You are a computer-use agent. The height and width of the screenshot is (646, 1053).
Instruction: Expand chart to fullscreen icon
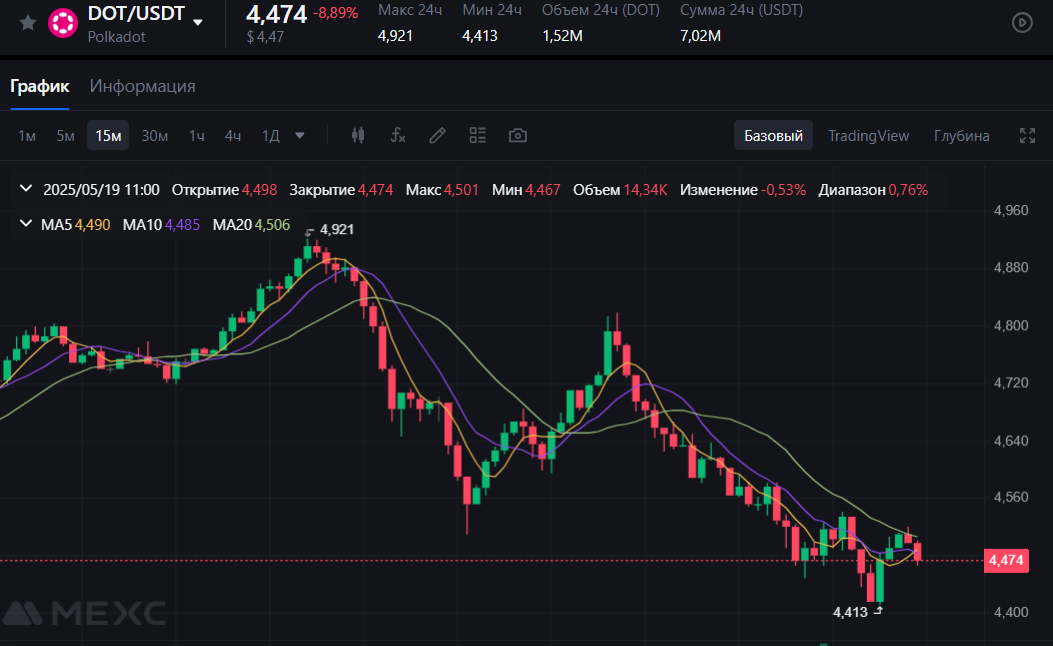[1027, 136]
